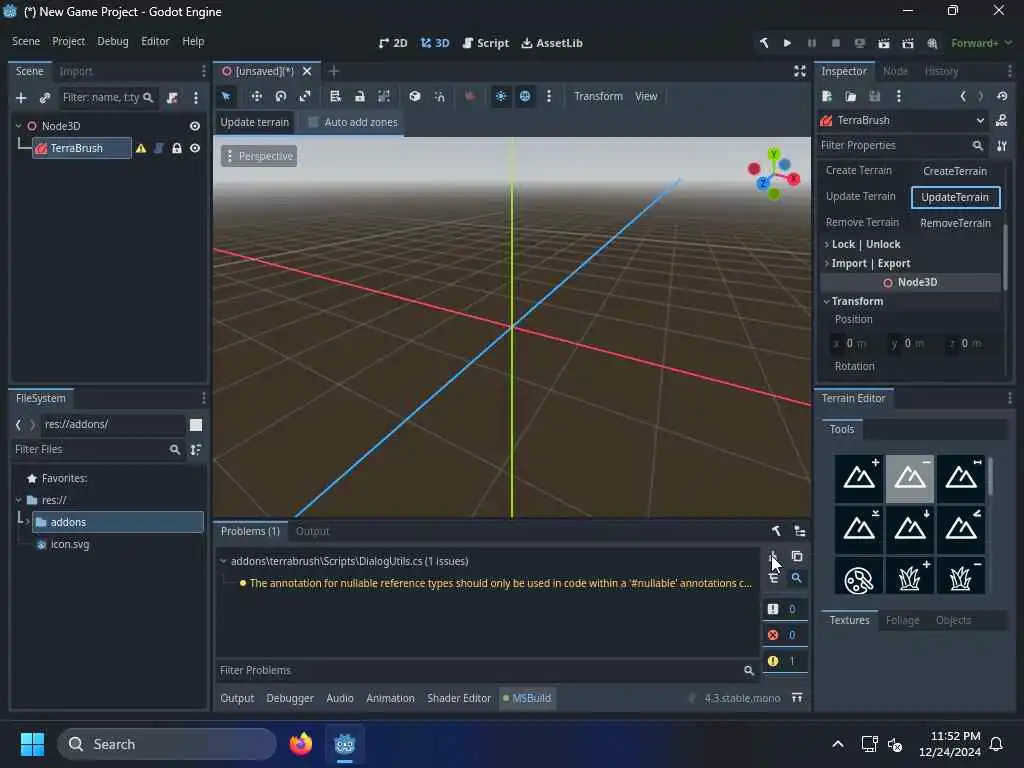The width and height of the screenshot is (1024, 768).
Task: Click the instantiate child scene link icon
Action: pyautogui.click(x=44, y=97)
